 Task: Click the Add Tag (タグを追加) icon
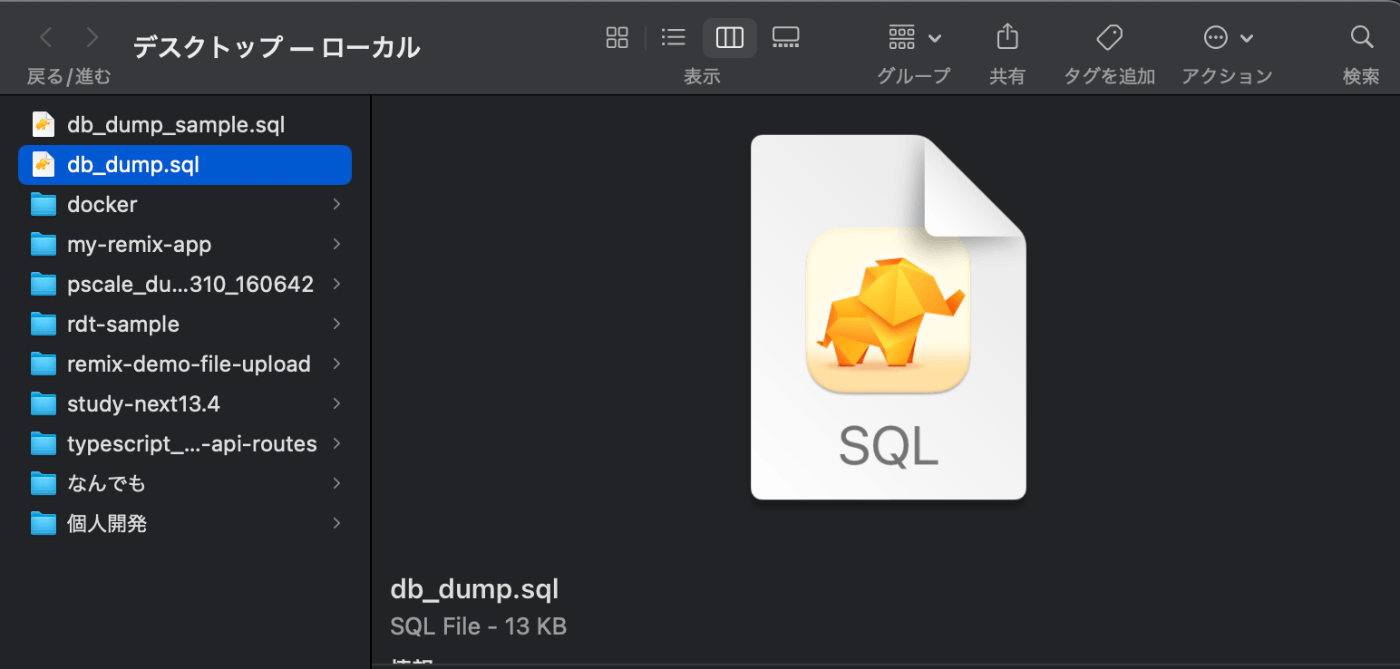pos(1109,38)
